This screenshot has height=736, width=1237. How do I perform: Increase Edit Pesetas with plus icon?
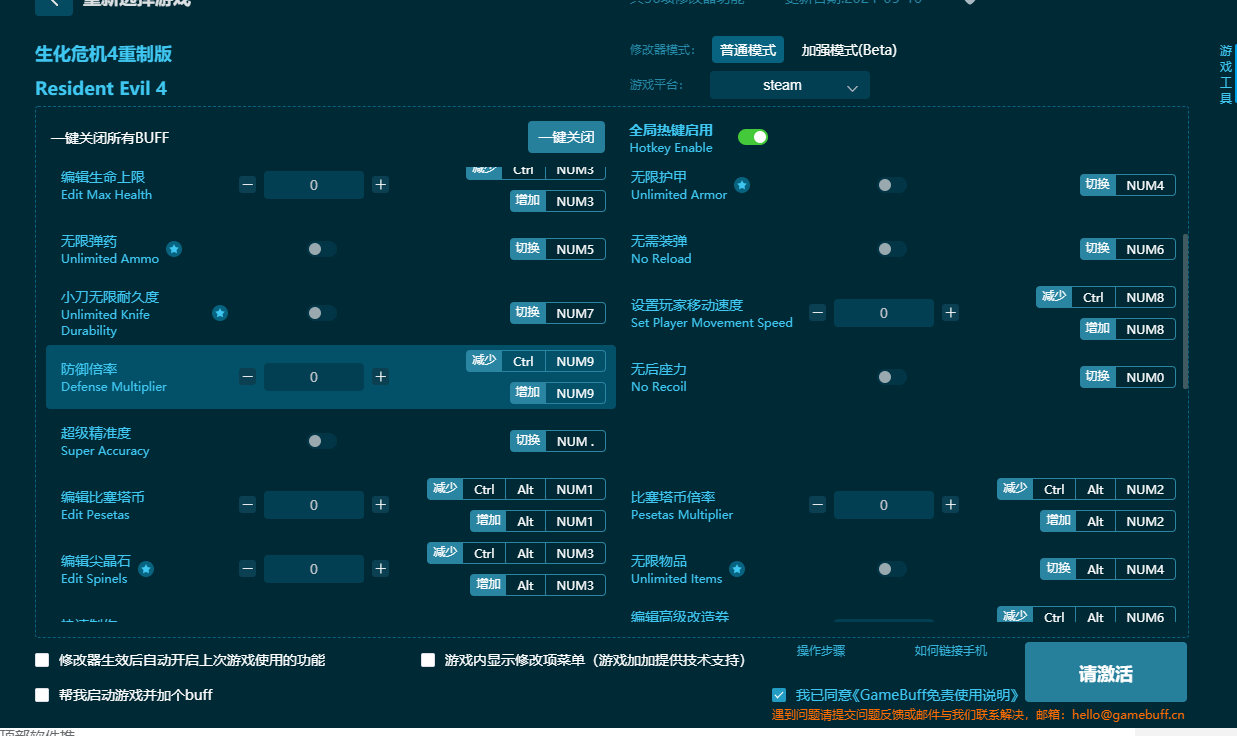[380, 505]
